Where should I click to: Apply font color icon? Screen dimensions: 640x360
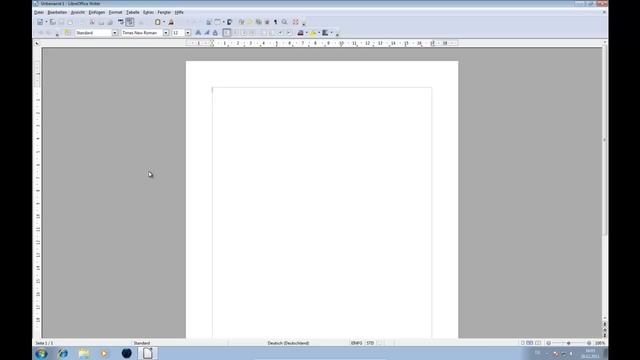point(300,33)
